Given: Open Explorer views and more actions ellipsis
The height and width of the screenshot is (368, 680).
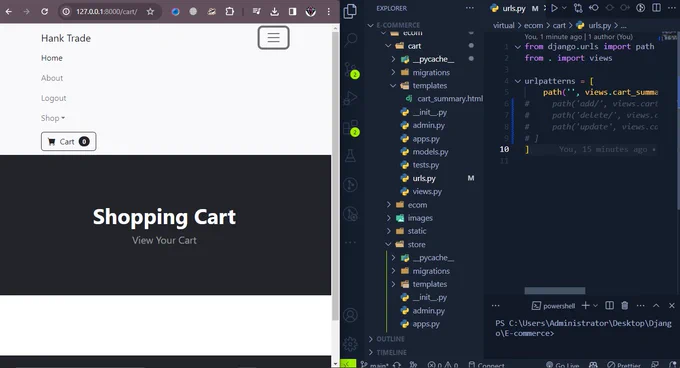Looking at the screenshot, I should point(470,8).
